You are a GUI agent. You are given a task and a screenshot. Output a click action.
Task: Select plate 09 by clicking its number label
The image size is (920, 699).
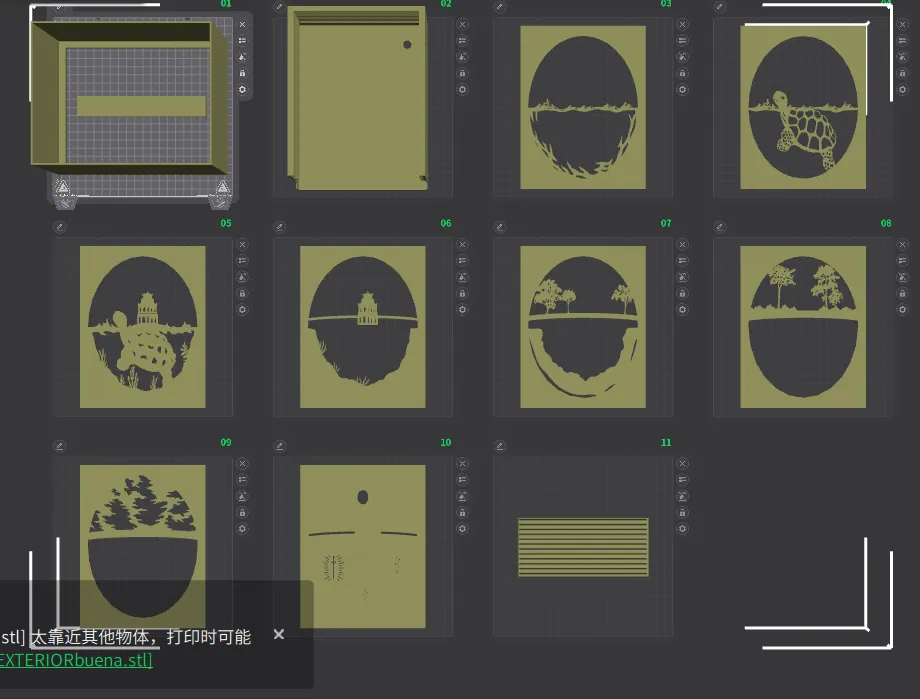[x=225, y=443]
